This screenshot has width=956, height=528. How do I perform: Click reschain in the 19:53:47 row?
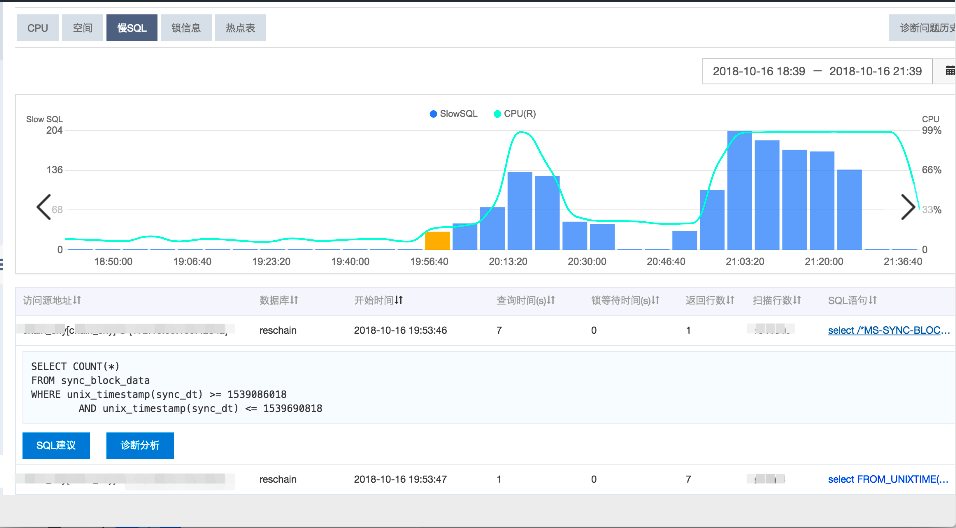[278, 479]
